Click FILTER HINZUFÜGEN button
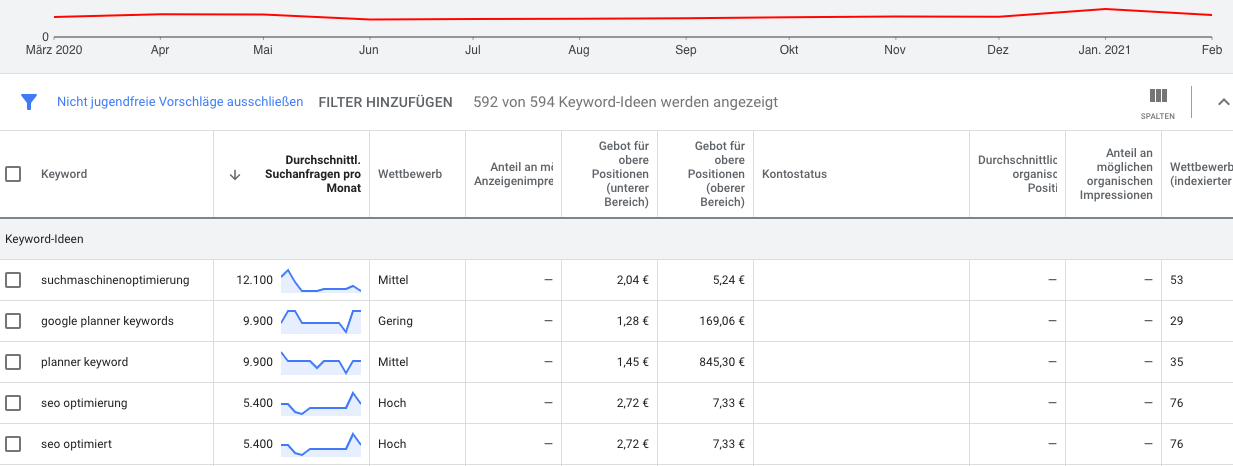The width and height of the screenshot is (1233, 466). (385, 102)
